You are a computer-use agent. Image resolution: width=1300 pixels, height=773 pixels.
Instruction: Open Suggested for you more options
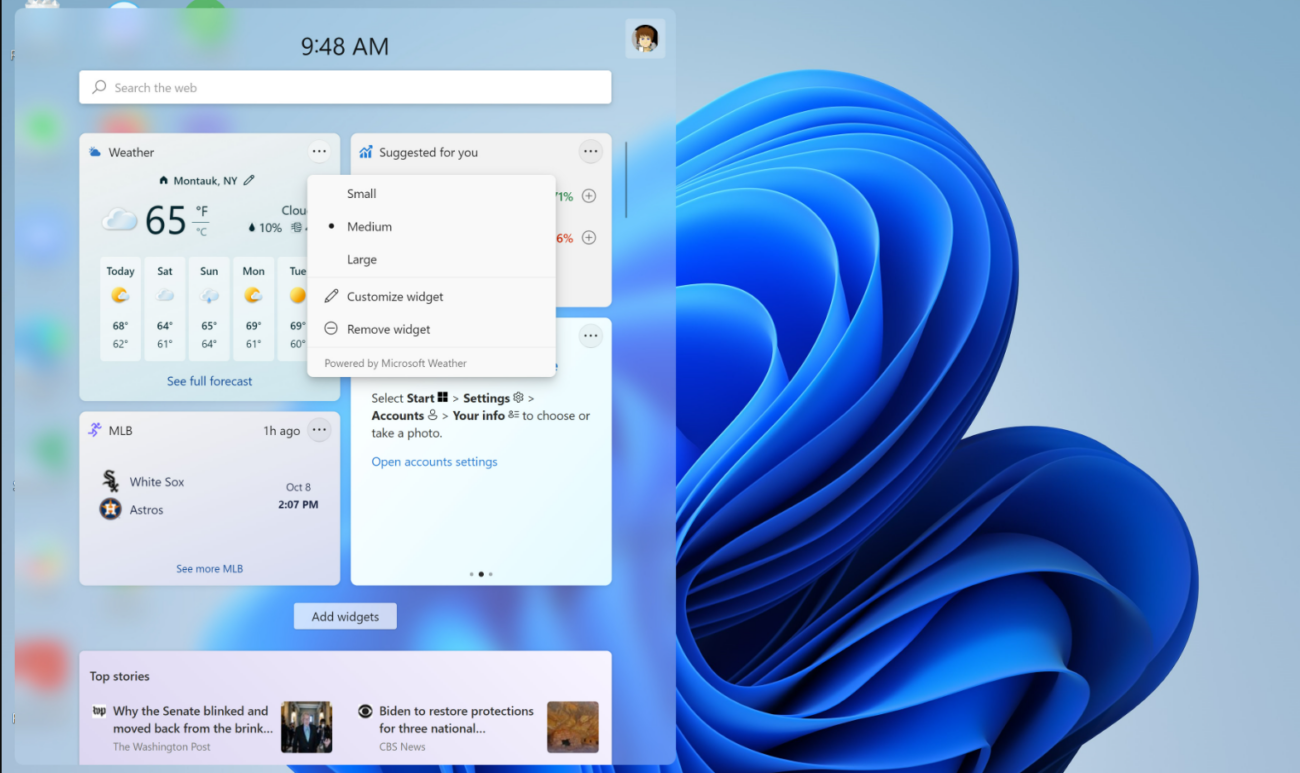pos(591,152)
